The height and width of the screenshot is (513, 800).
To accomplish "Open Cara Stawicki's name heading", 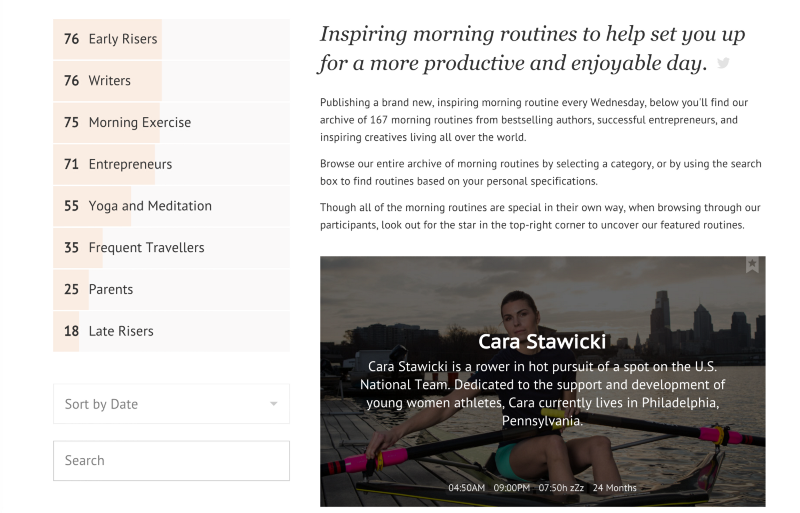I will [x=542, y=341].
